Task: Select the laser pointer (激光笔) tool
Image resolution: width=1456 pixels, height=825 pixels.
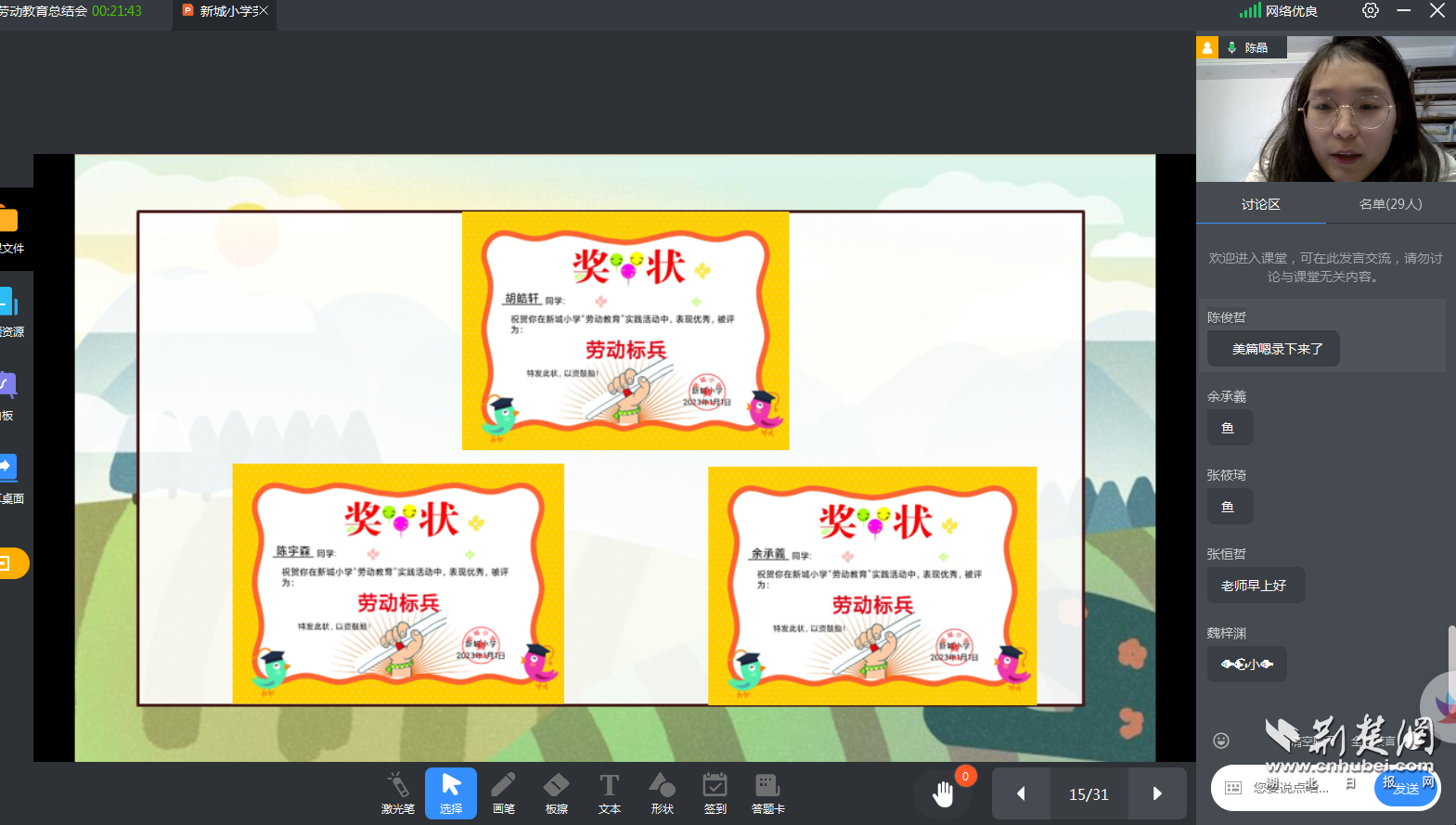Action: (397, 793)
